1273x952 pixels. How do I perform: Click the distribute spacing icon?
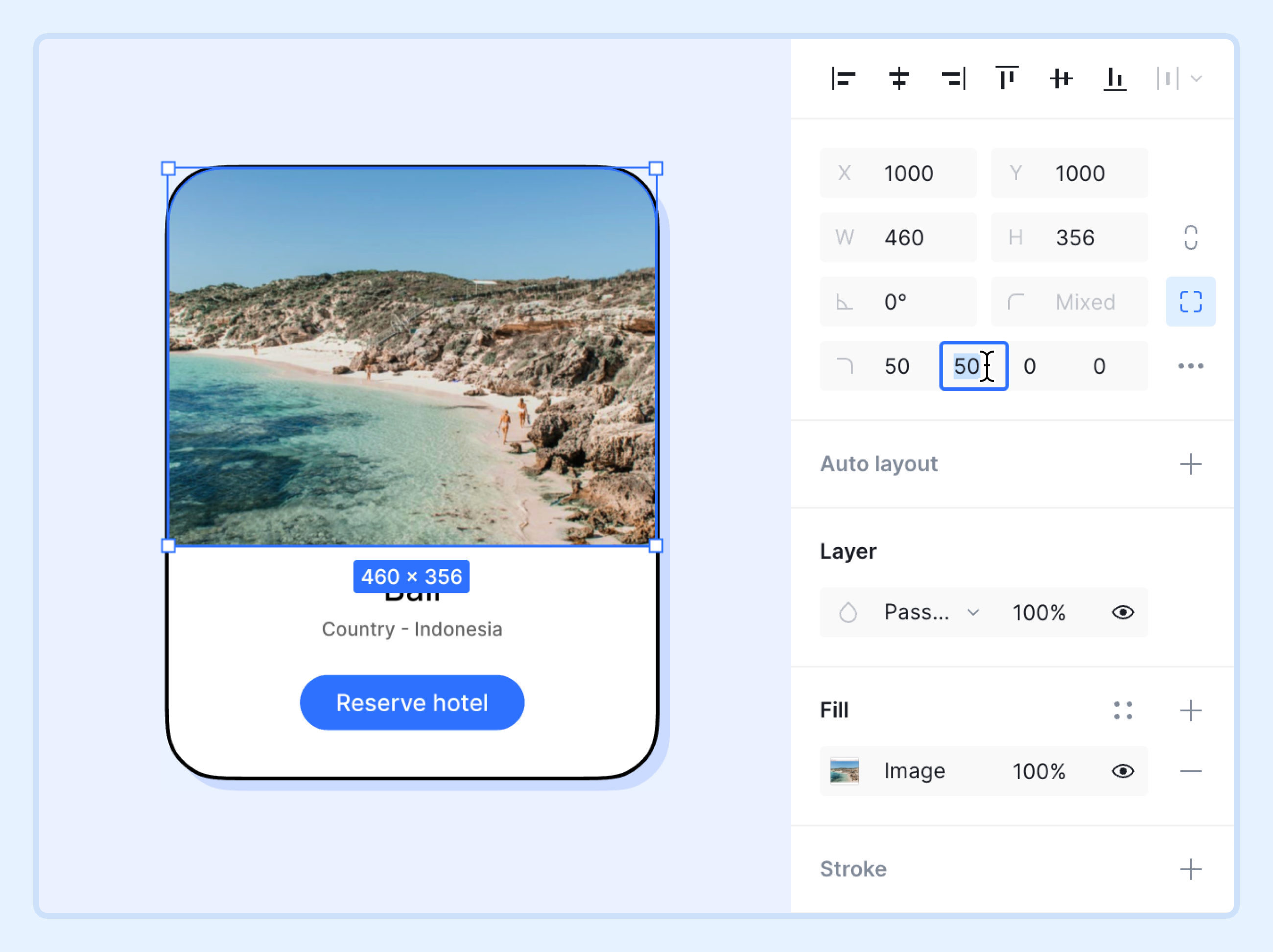tap(1168, 78)
